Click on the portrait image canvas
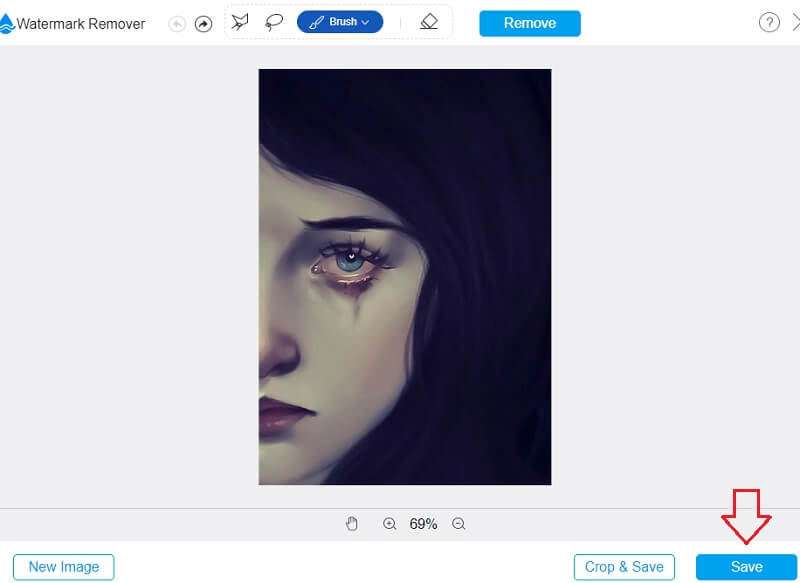Viewport: 800px width, 583px height. 404,277
